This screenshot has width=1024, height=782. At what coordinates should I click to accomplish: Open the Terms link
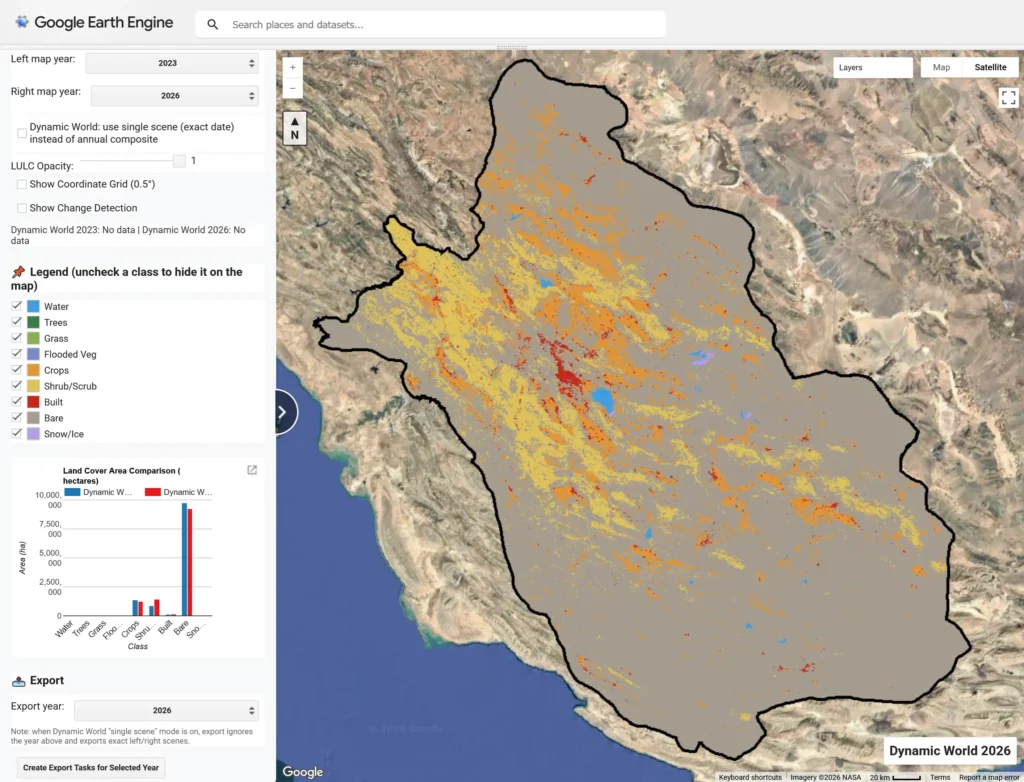click(x=940, y=777)
